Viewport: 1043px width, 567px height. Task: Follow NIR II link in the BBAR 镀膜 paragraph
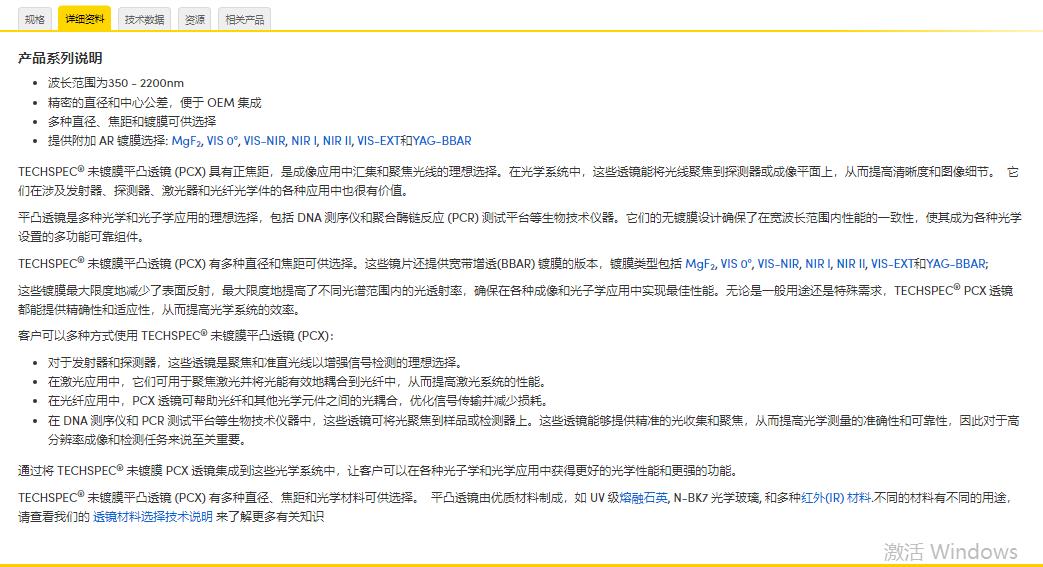pyautogui.click(x=851, y=264)
